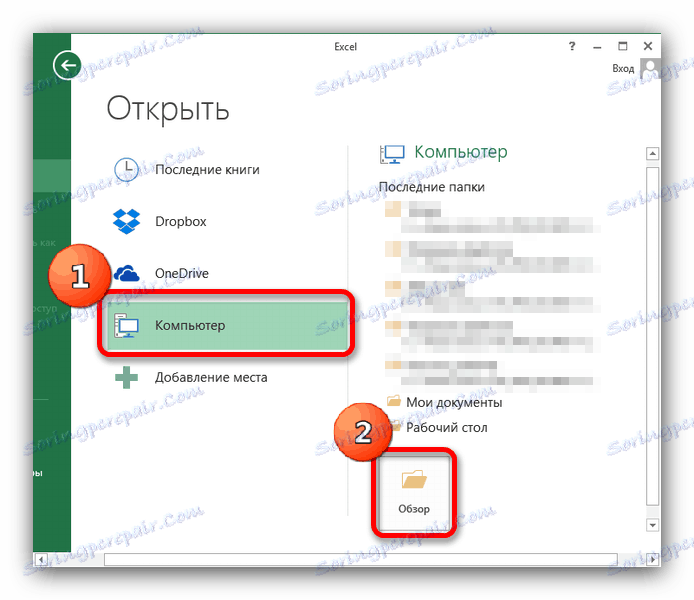Click the vertical scrollbar down arrow
694x600 pixels.
[652, 525]
